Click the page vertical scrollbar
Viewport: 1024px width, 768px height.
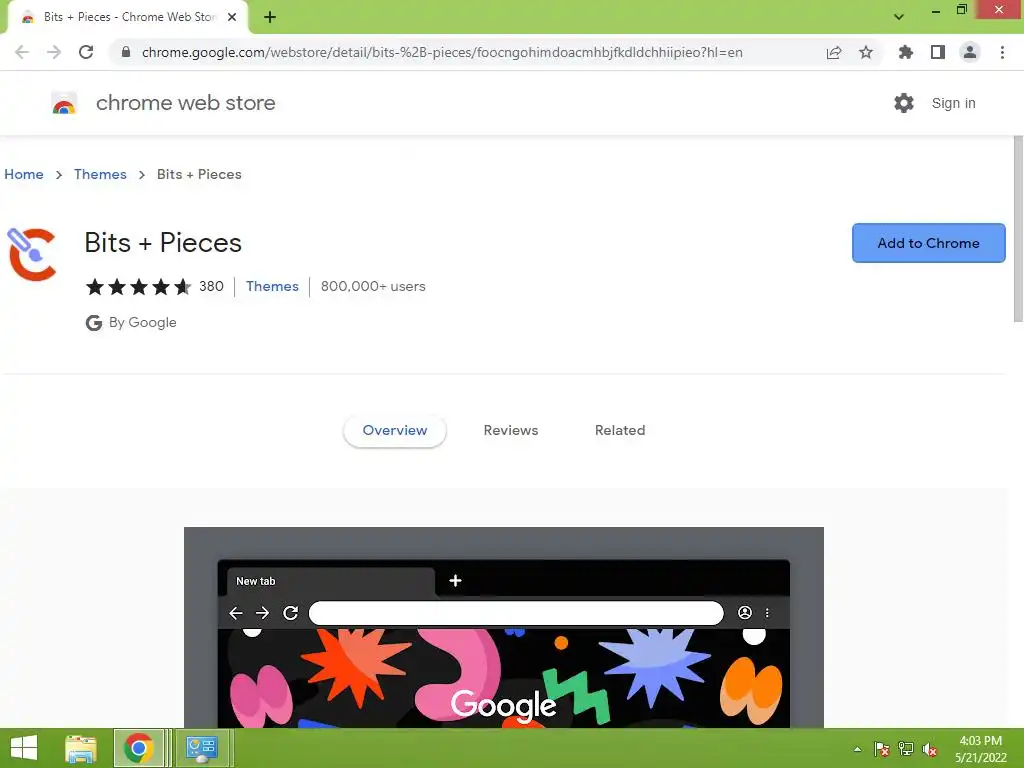[x=1018, y=229]
